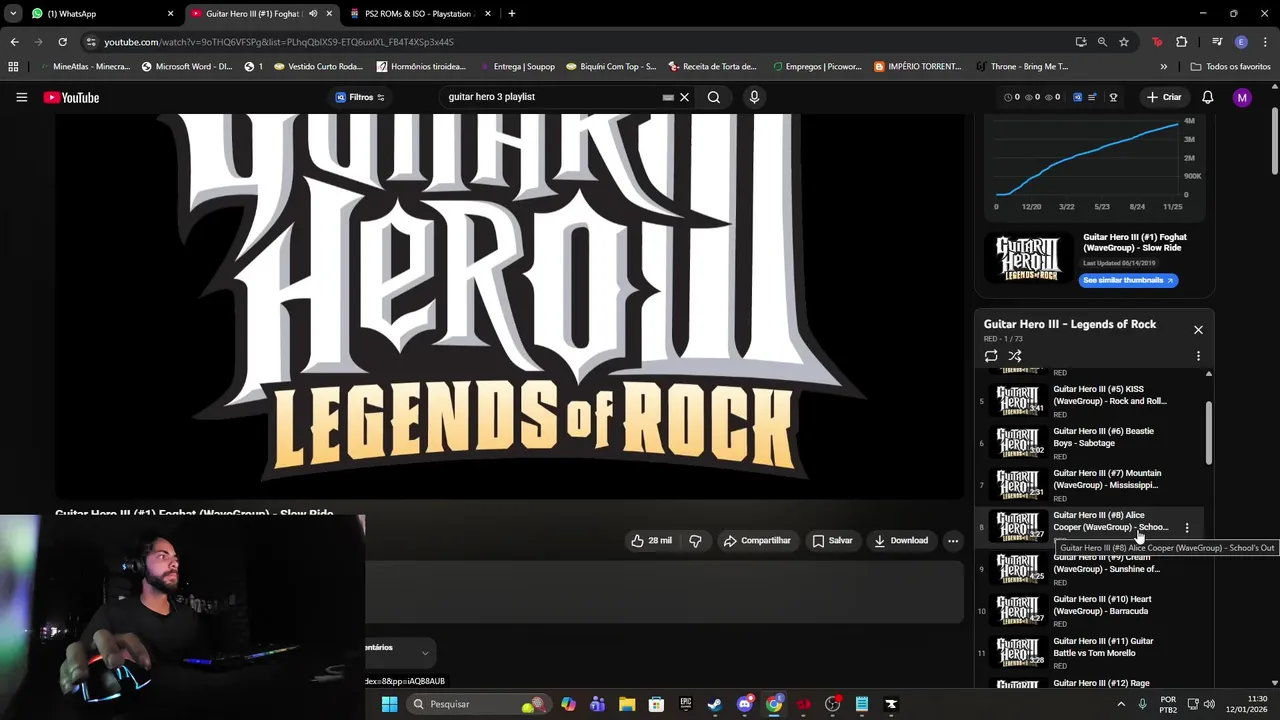This screenshot has width=1280, height=720.
Task: Reload the page
Action: click(x=62, y=42)
